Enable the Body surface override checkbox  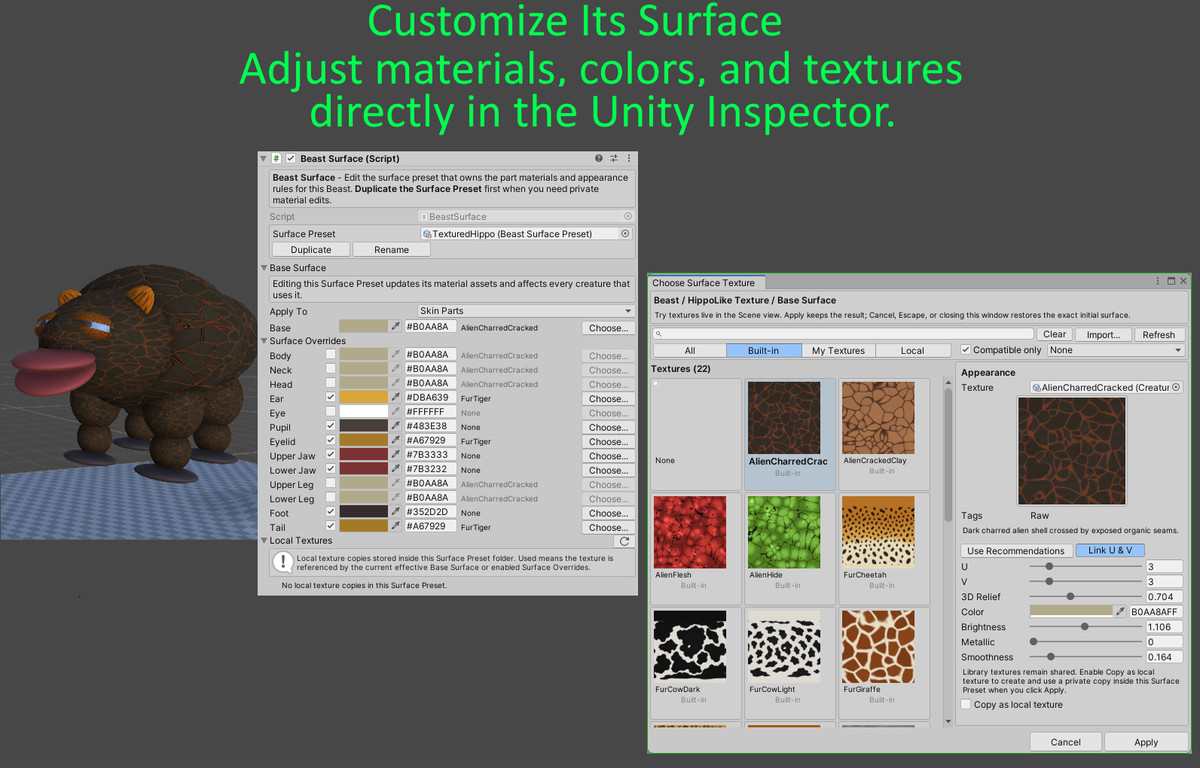(331, 355)
